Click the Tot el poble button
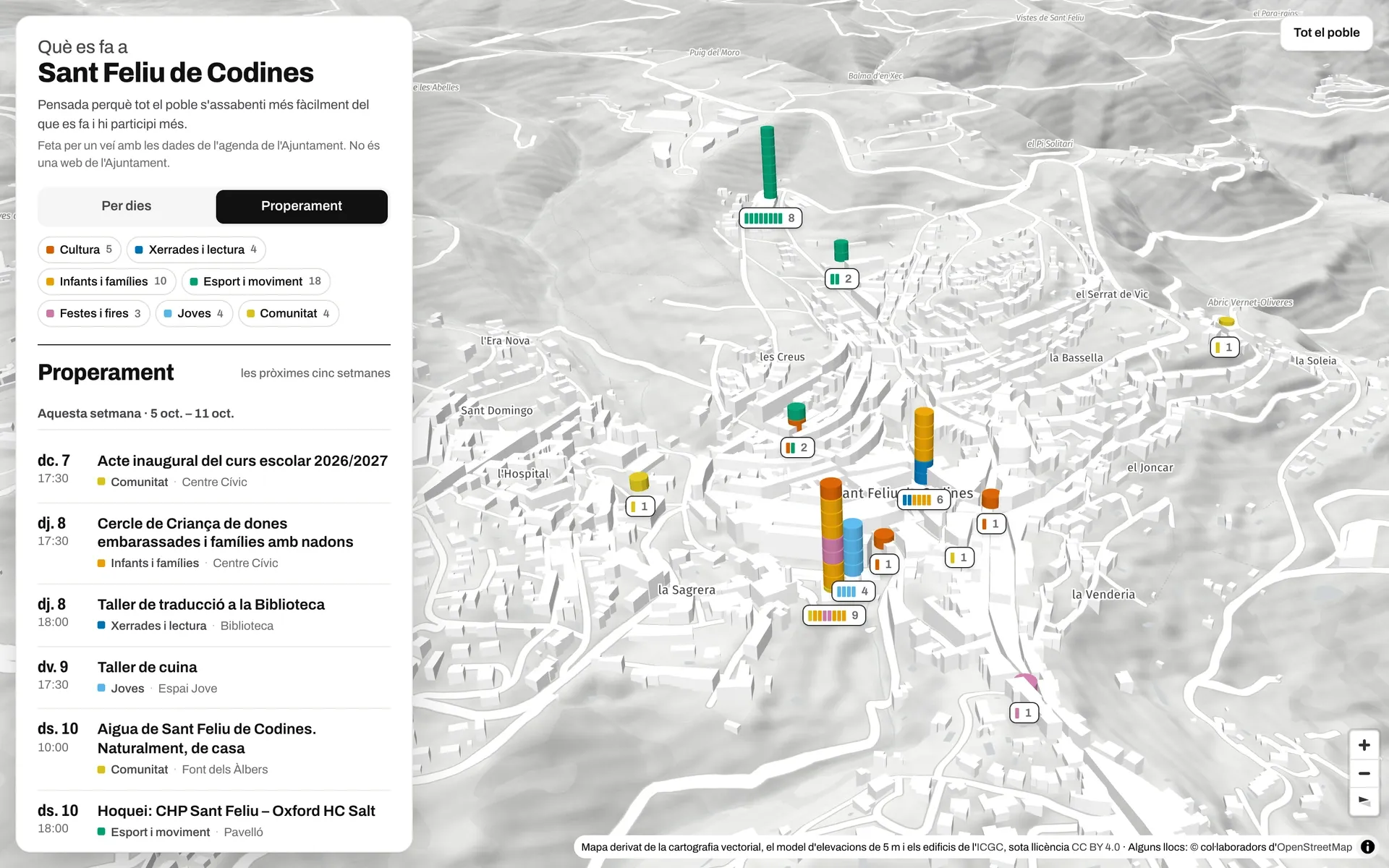Image resolution: width=1389 pixels, height=868 pixels. [x=1326, y=33]
